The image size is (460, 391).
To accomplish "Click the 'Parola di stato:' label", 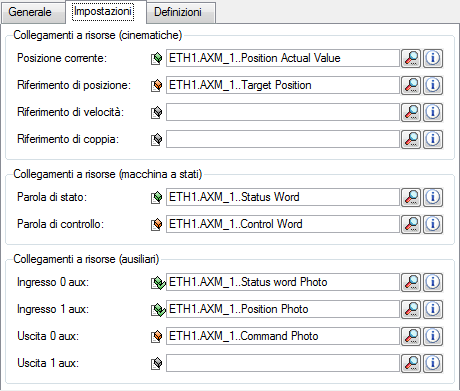I will [x=52, y=197].
